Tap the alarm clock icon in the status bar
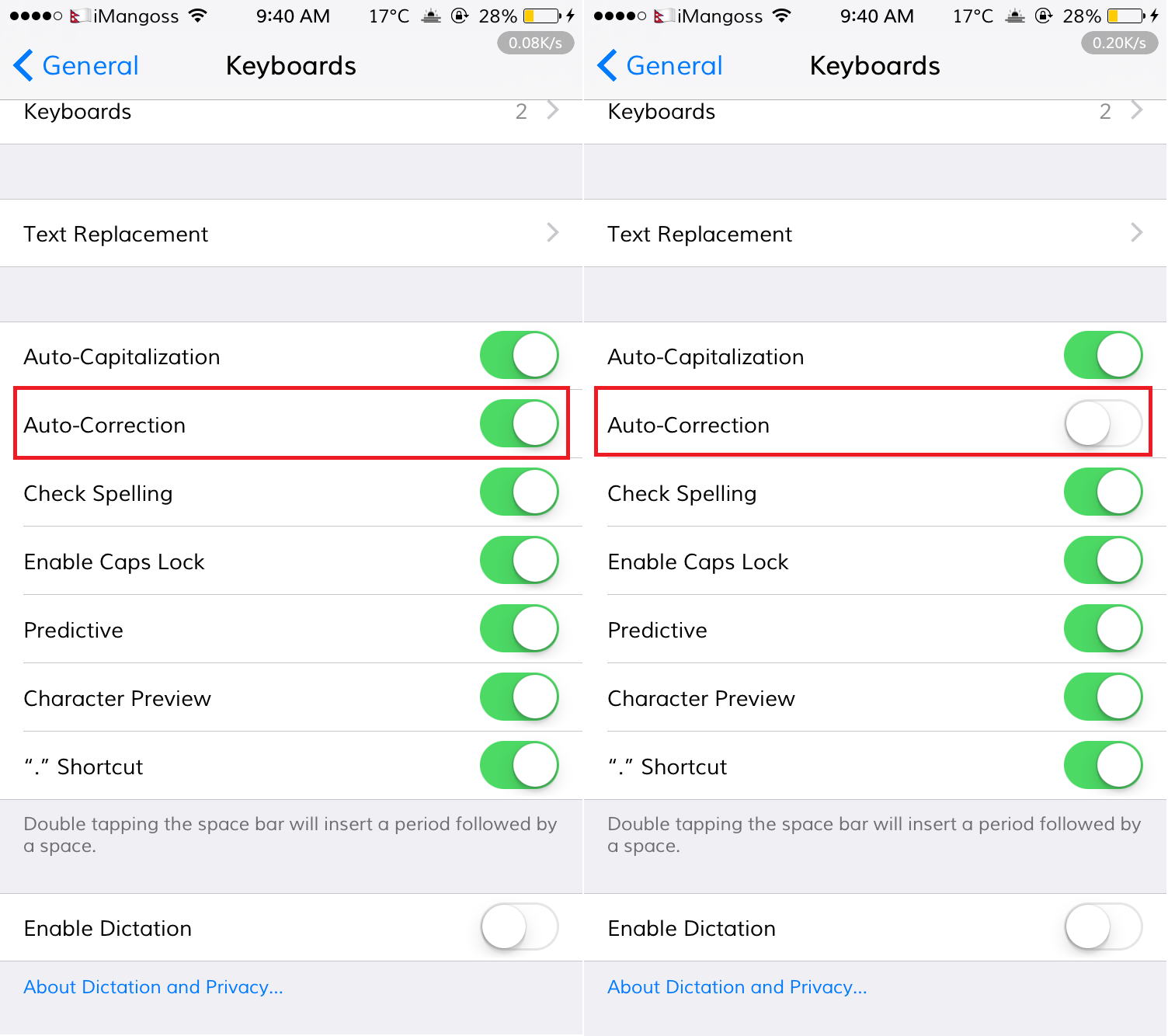Image resolution: width=1168 pixels, height=1036 pixels. 430,16
